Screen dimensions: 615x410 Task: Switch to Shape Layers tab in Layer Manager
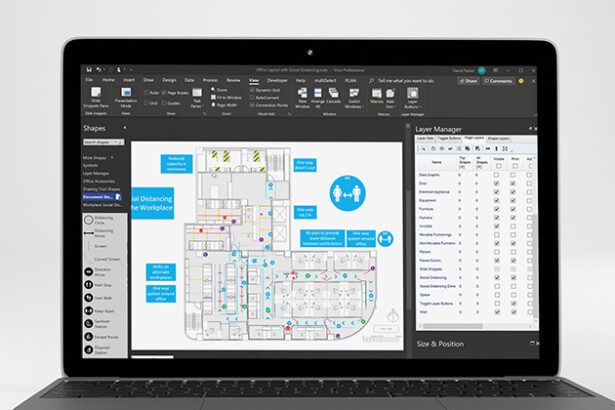click(x=498, y=138)
